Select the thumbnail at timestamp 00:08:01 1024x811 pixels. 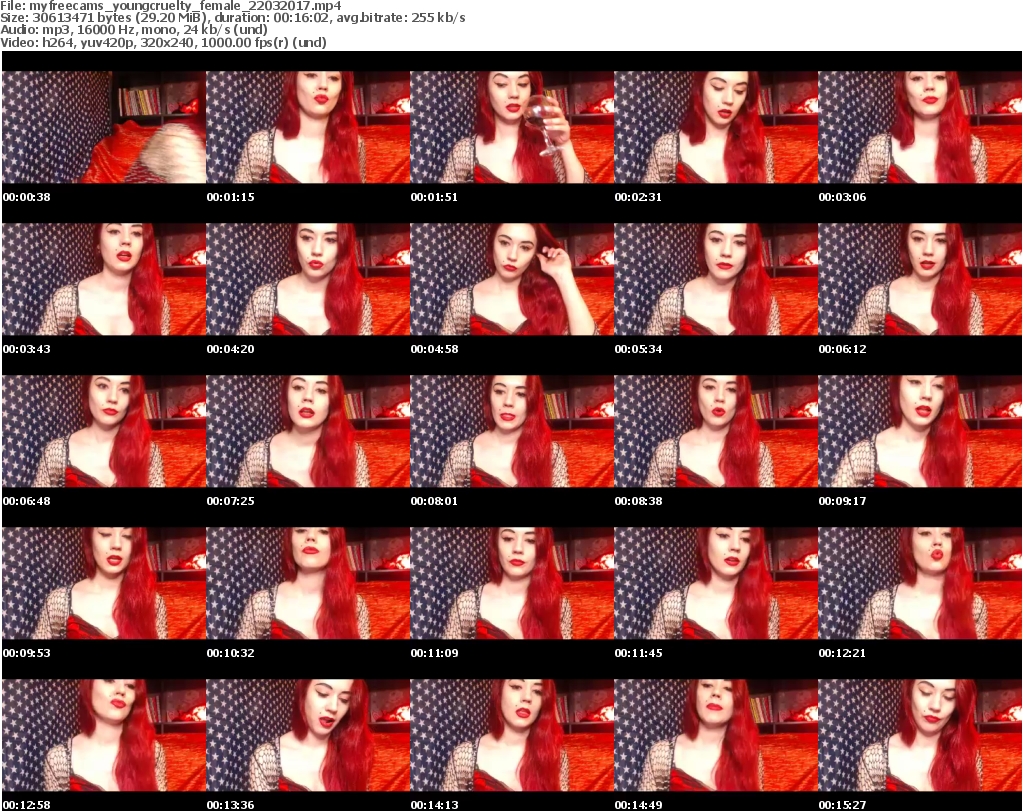tap(512, 432)
